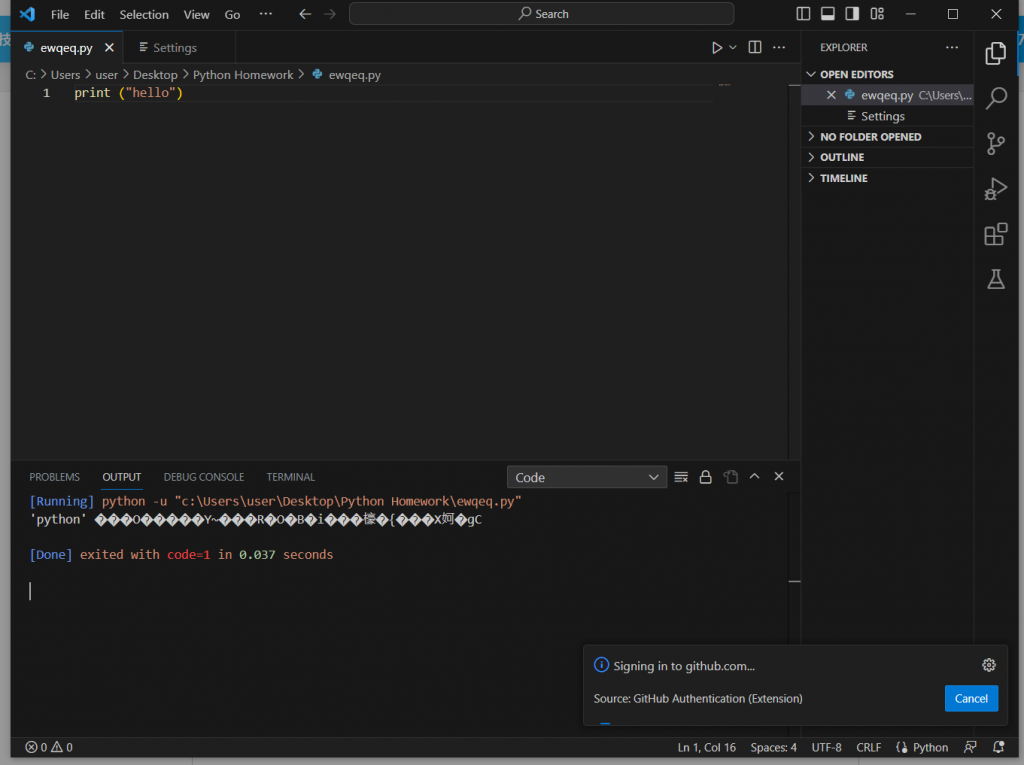This screenshot has height=765, width=1024.
Task: Expand the OUTLINE section
Action: pyautogui.click(x=888, y=157)
